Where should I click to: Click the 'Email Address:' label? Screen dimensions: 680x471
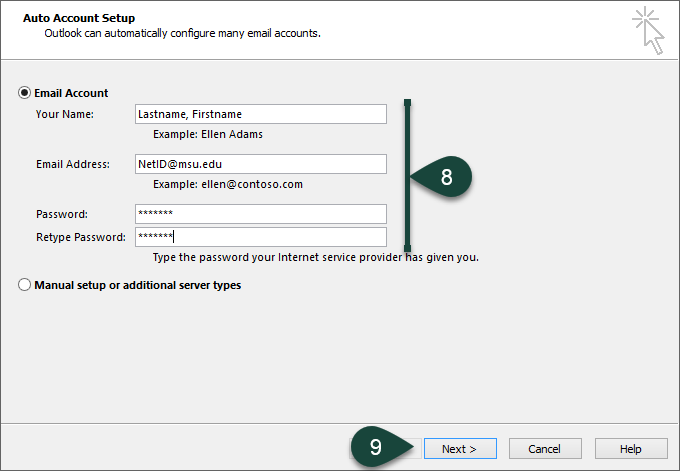[72, 164]
